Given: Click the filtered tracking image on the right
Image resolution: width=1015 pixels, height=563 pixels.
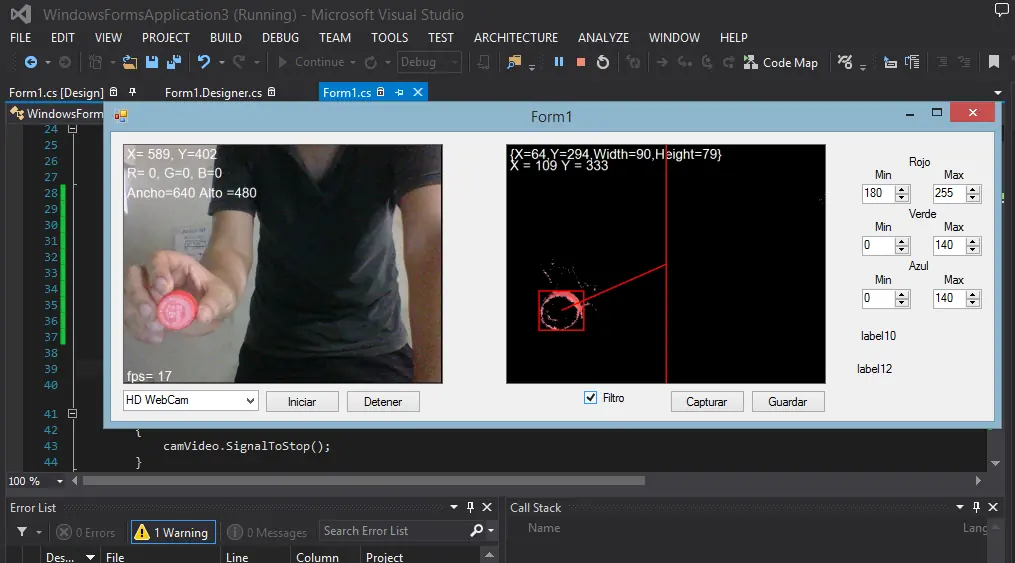Looking at the screenshot, I should (665, 264).
